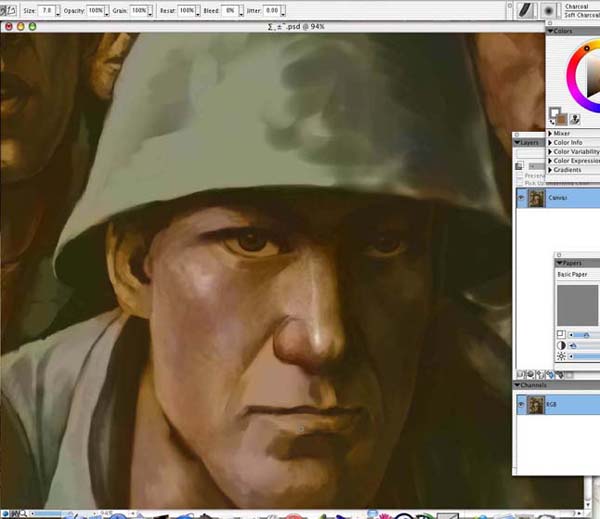600x519 pixels.
Task: Click the Canvas layer thumbnail
Action: click(x=536, y=198)
